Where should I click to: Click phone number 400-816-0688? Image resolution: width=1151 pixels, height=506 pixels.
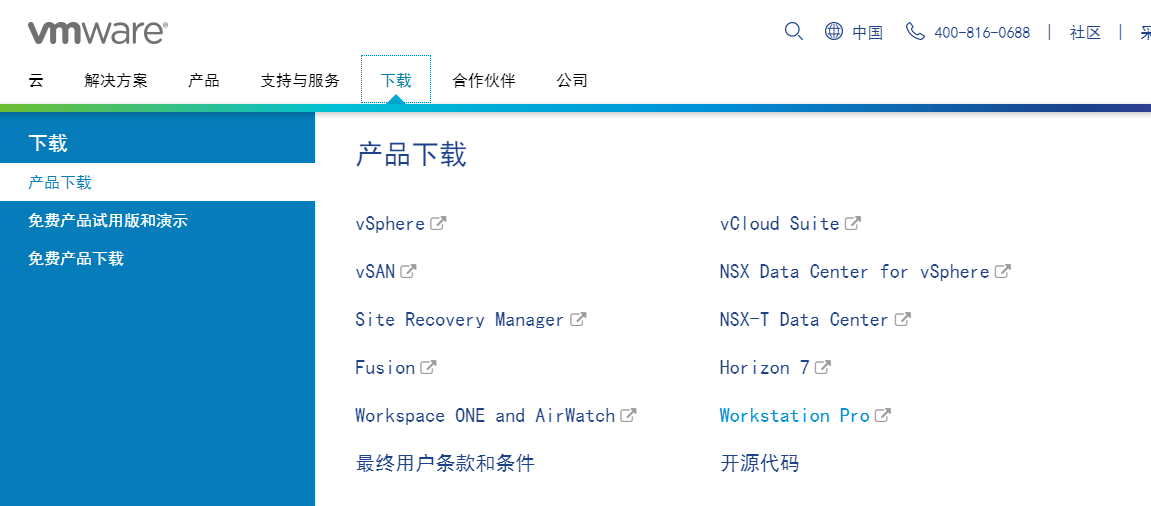coord(982,32)
